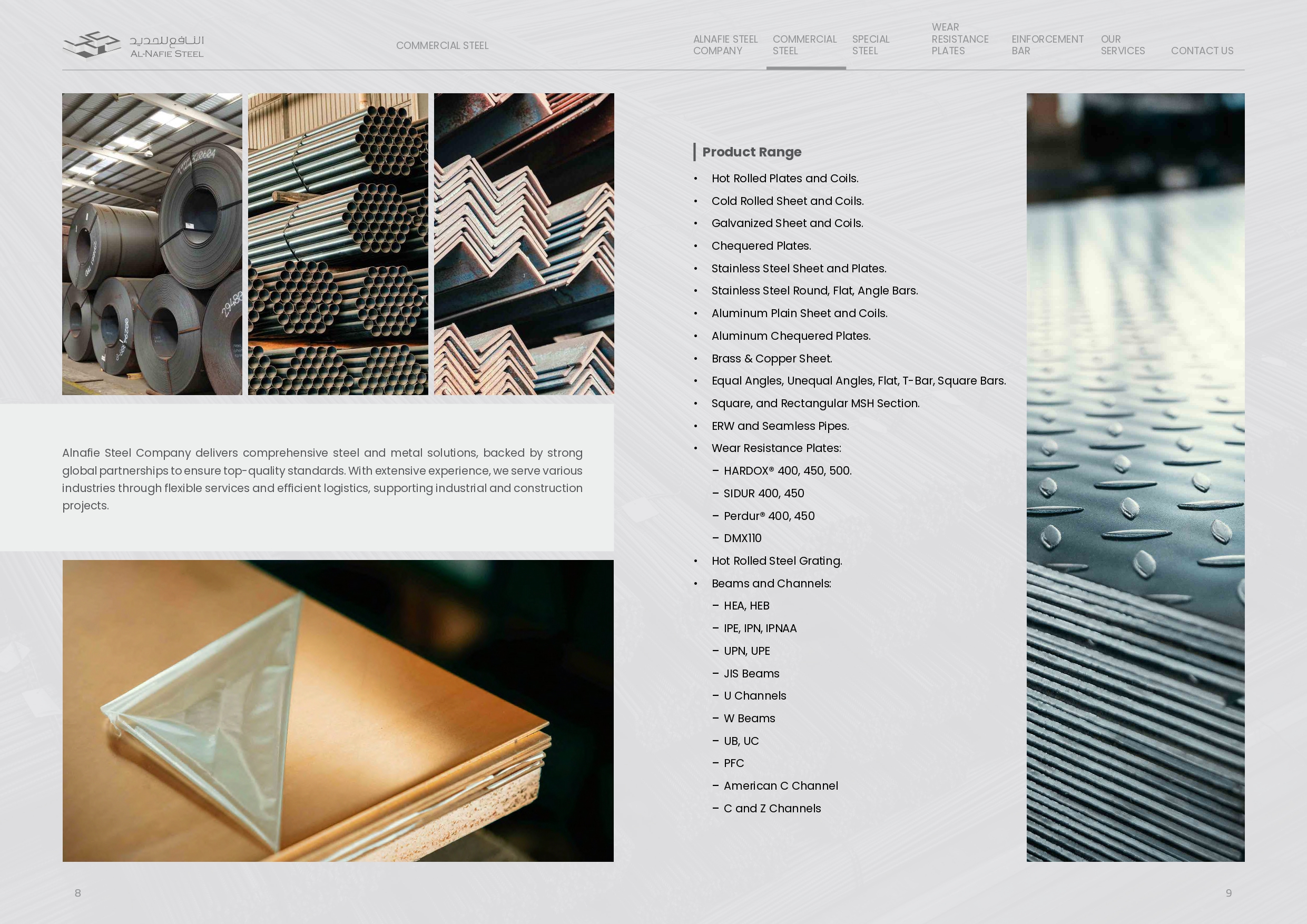Select the Wear Resistance Plates list item

pos(776,448)
